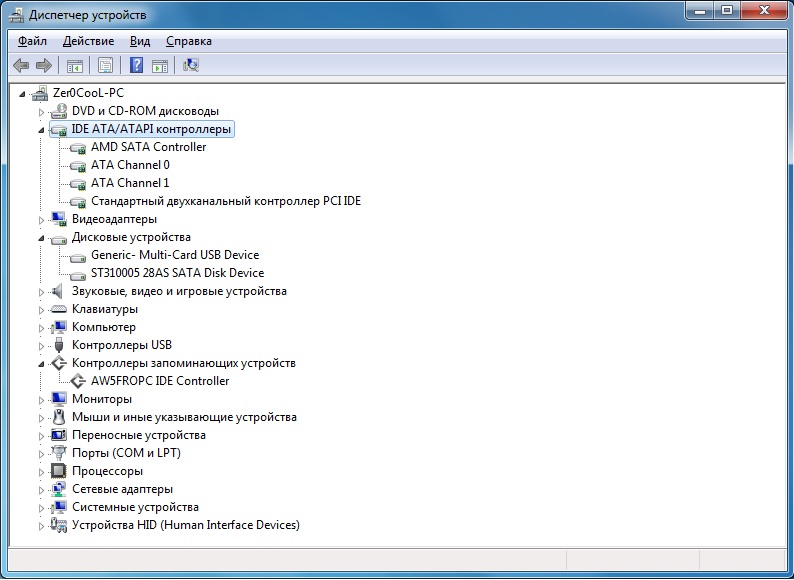Click the USB plug icon for Контроллеры USB
This screenshot has height=580, width=794.
tap(59, 345)
